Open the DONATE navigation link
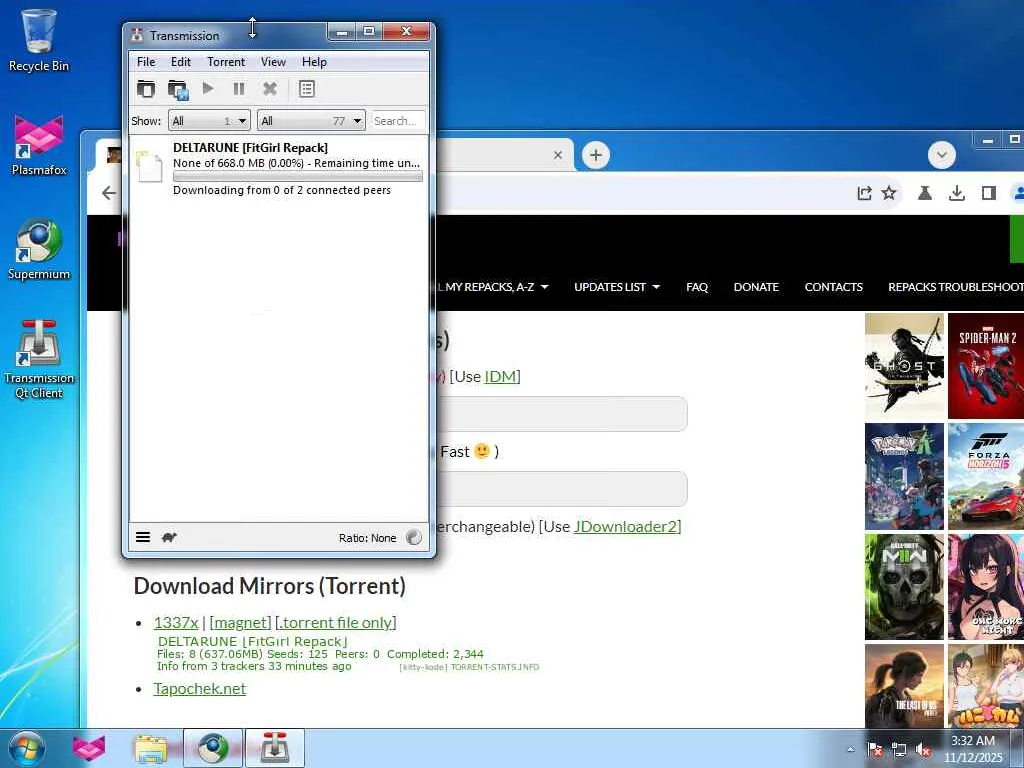 point(756,287)
